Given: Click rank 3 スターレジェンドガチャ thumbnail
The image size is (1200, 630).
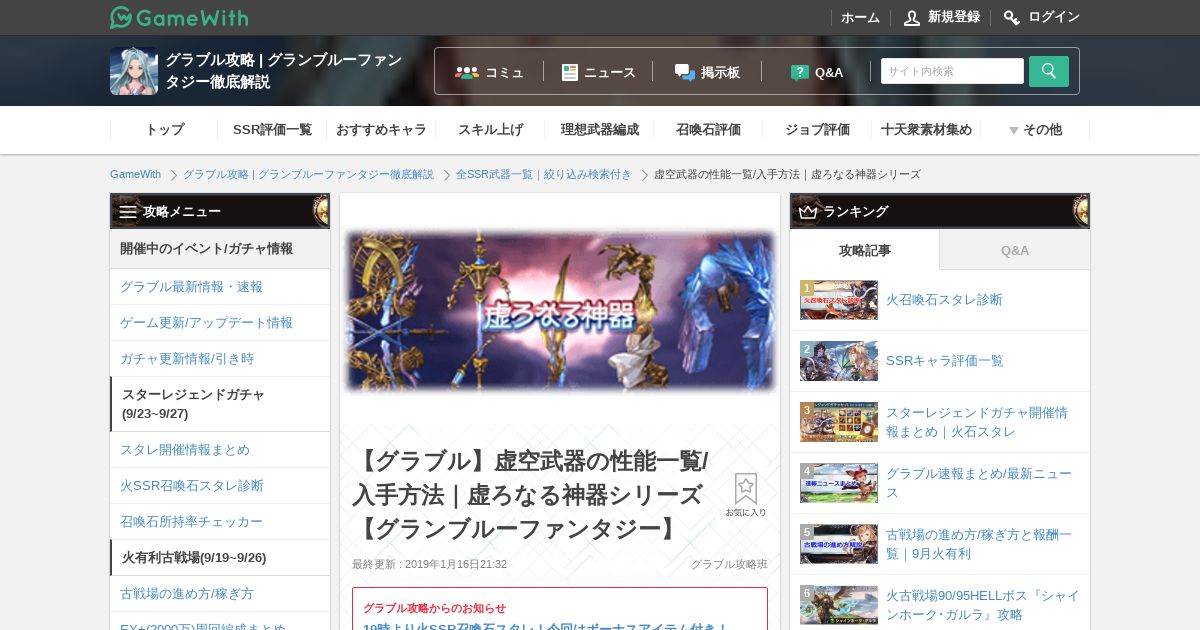Looking at the screenshot, I should pyautogui.click(x=839, y=422).
